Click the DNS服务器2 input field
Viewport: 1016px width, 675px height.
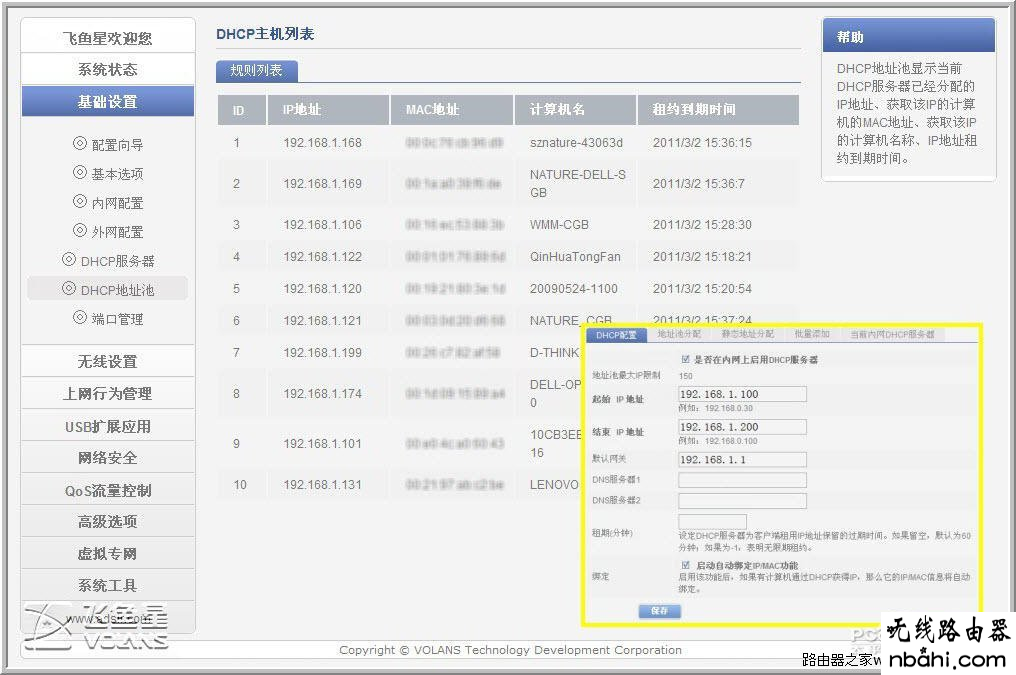743,501
